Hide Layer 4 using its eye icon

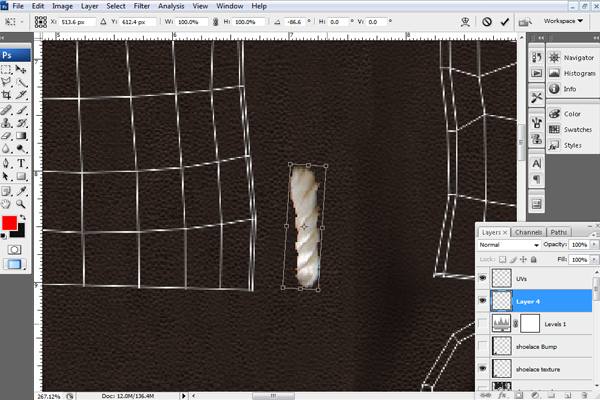483,300
